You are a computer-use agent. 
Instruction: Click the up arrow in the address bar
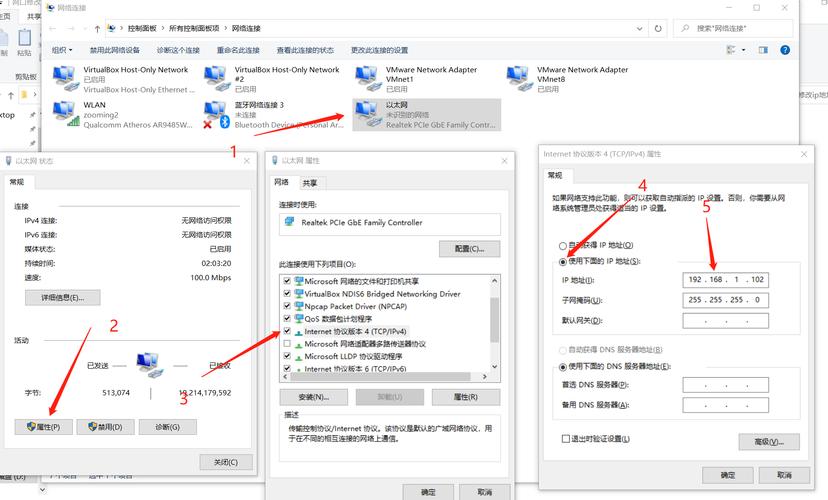[x=96, y=29]
